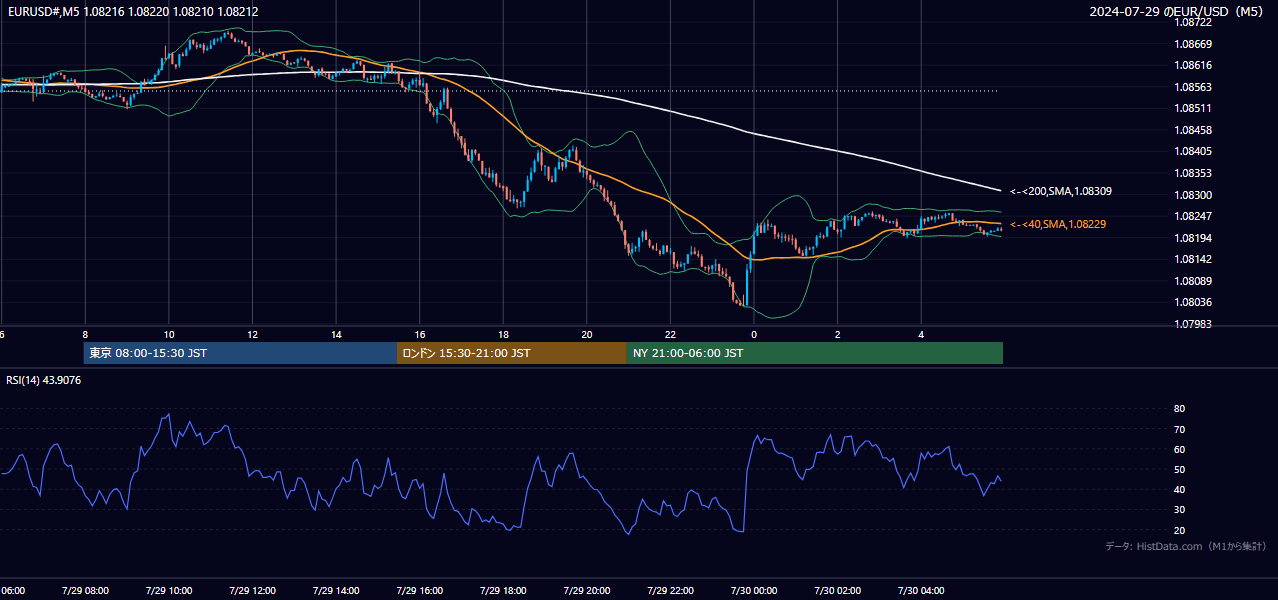The height and width of the screenshot is (600, 1278).
Task: Click the 7/29 08:00 time label
Action: pos(85,591)
